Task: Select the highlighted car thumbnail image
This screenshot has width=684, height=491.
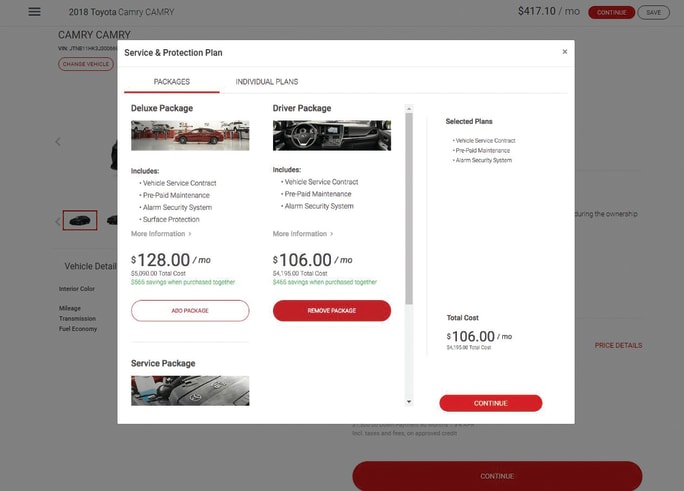Action: click(x=80, y=220)
